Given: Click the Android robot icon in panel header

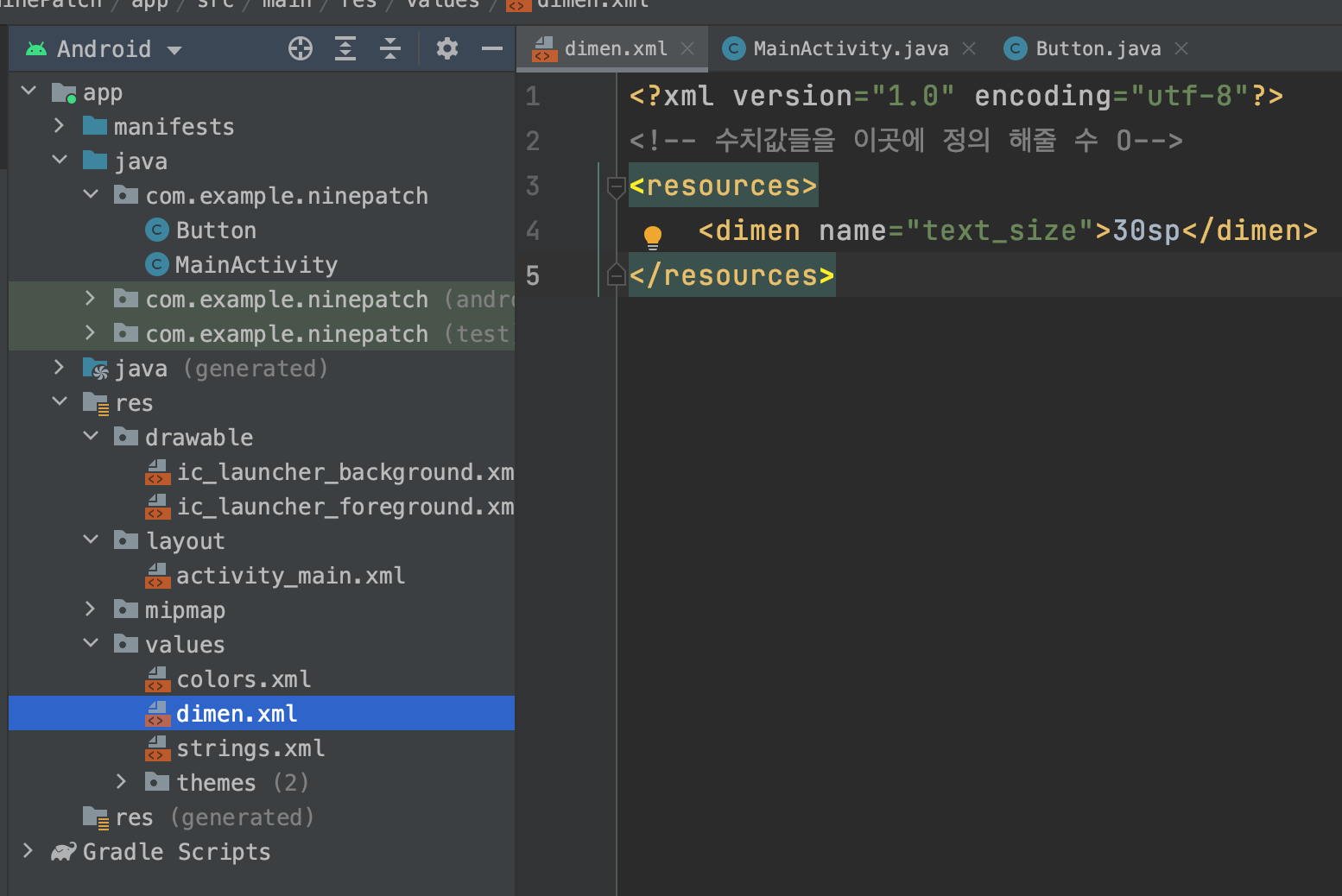Looking at the screenshot, I should tap(36, 49).
